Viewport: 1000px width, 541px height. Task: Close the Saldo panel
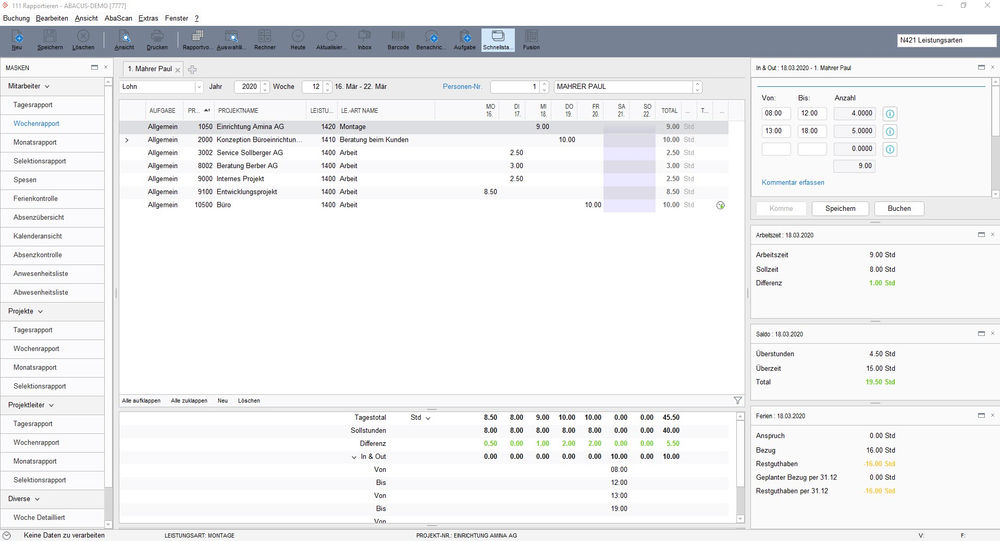992,334
